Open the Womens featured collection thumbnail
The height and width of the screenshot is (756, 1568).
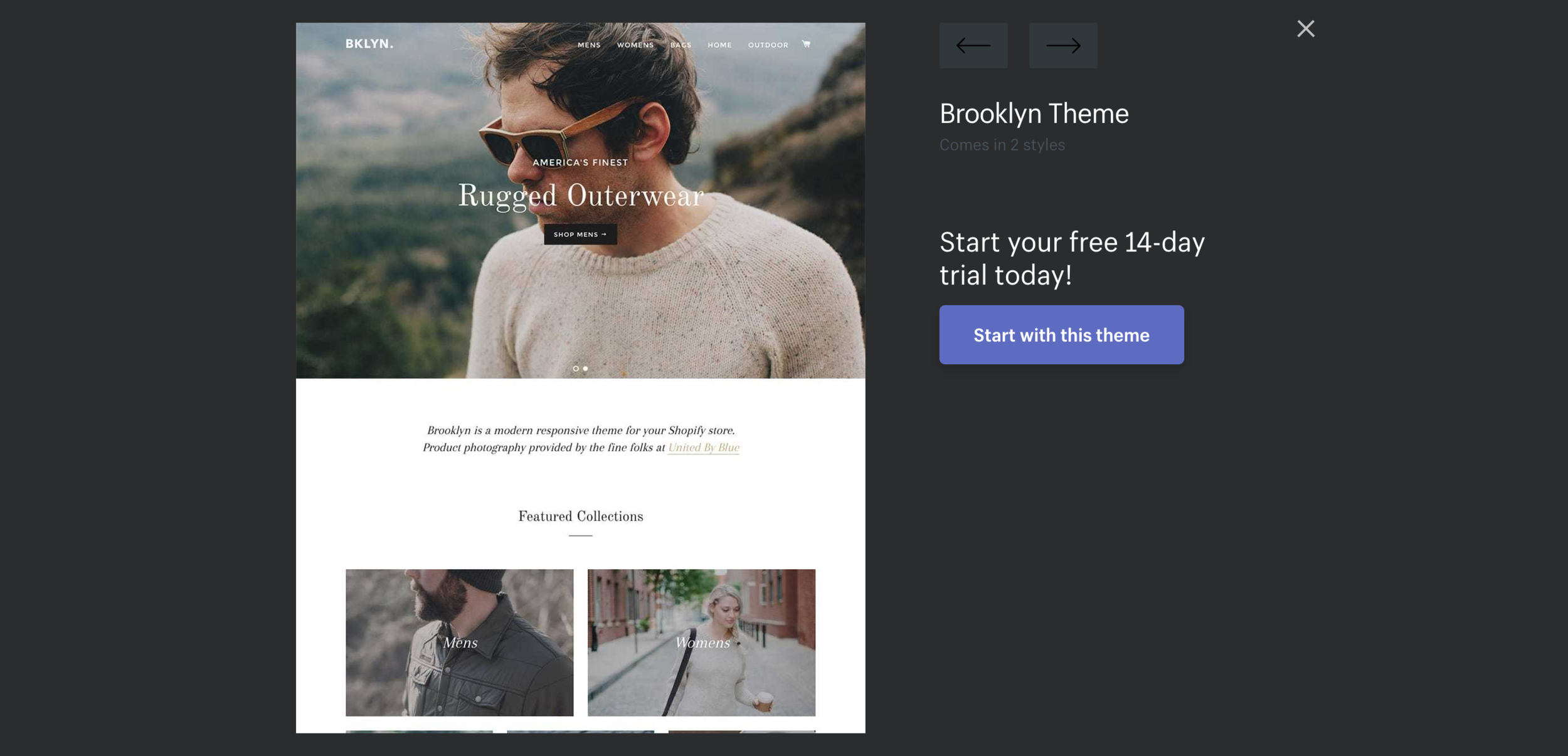(x=701, y=643)
